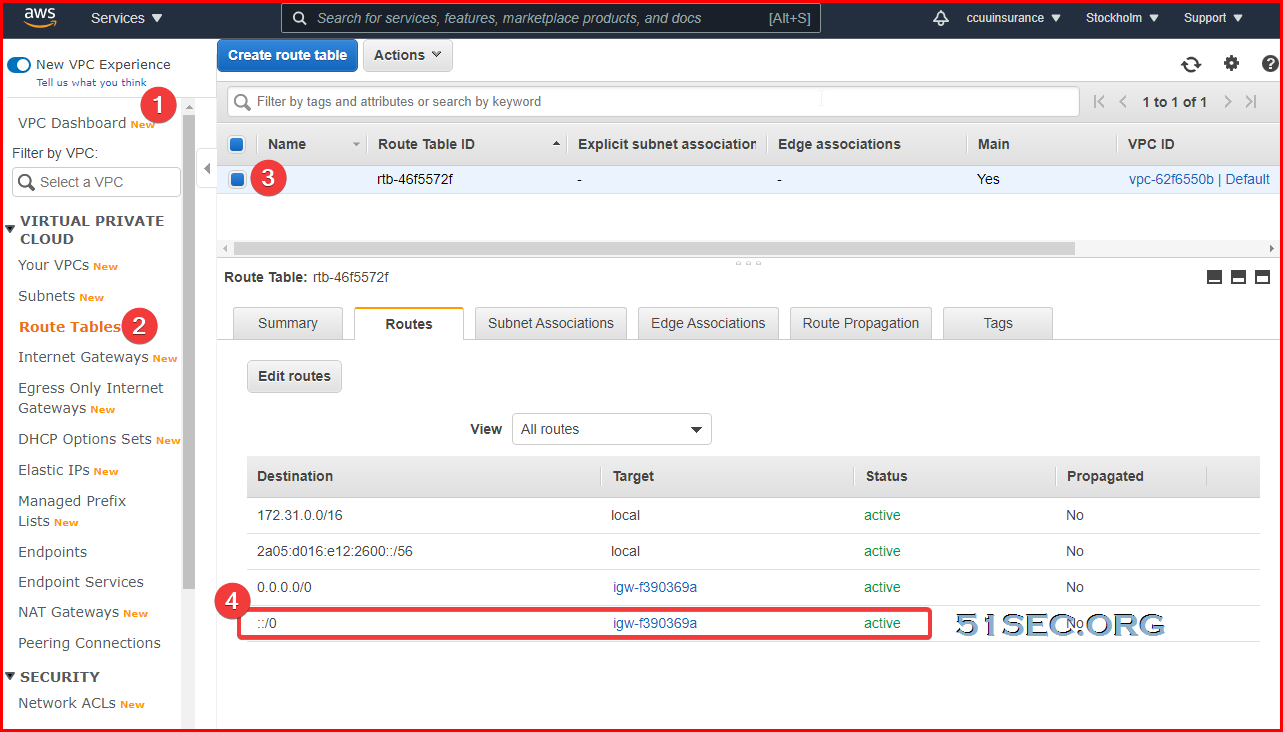Open VPC Dashboard in sidebar
The image size is (1283, 732).
(x=72, y=123)
